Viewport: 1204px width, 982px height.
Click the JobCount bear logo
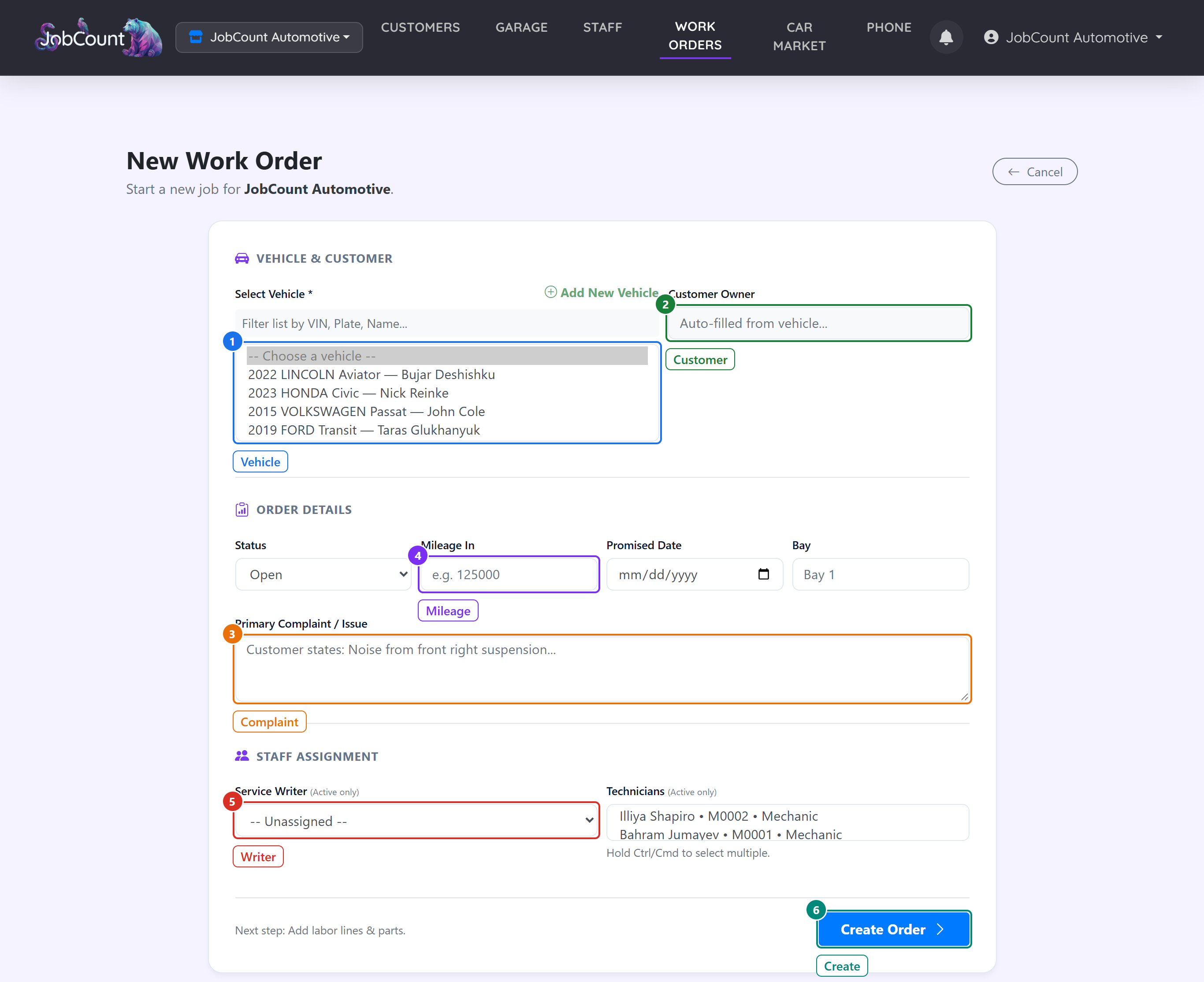pyautogui.click(x=98, y=37)
